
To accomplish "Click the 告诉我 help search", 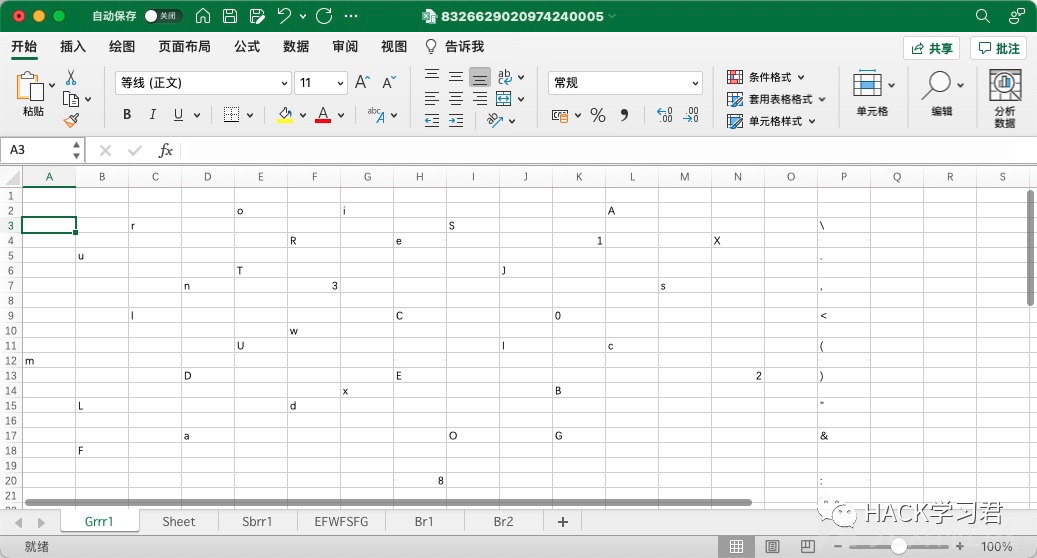I will pyautogui.click(x=455, y=46).
